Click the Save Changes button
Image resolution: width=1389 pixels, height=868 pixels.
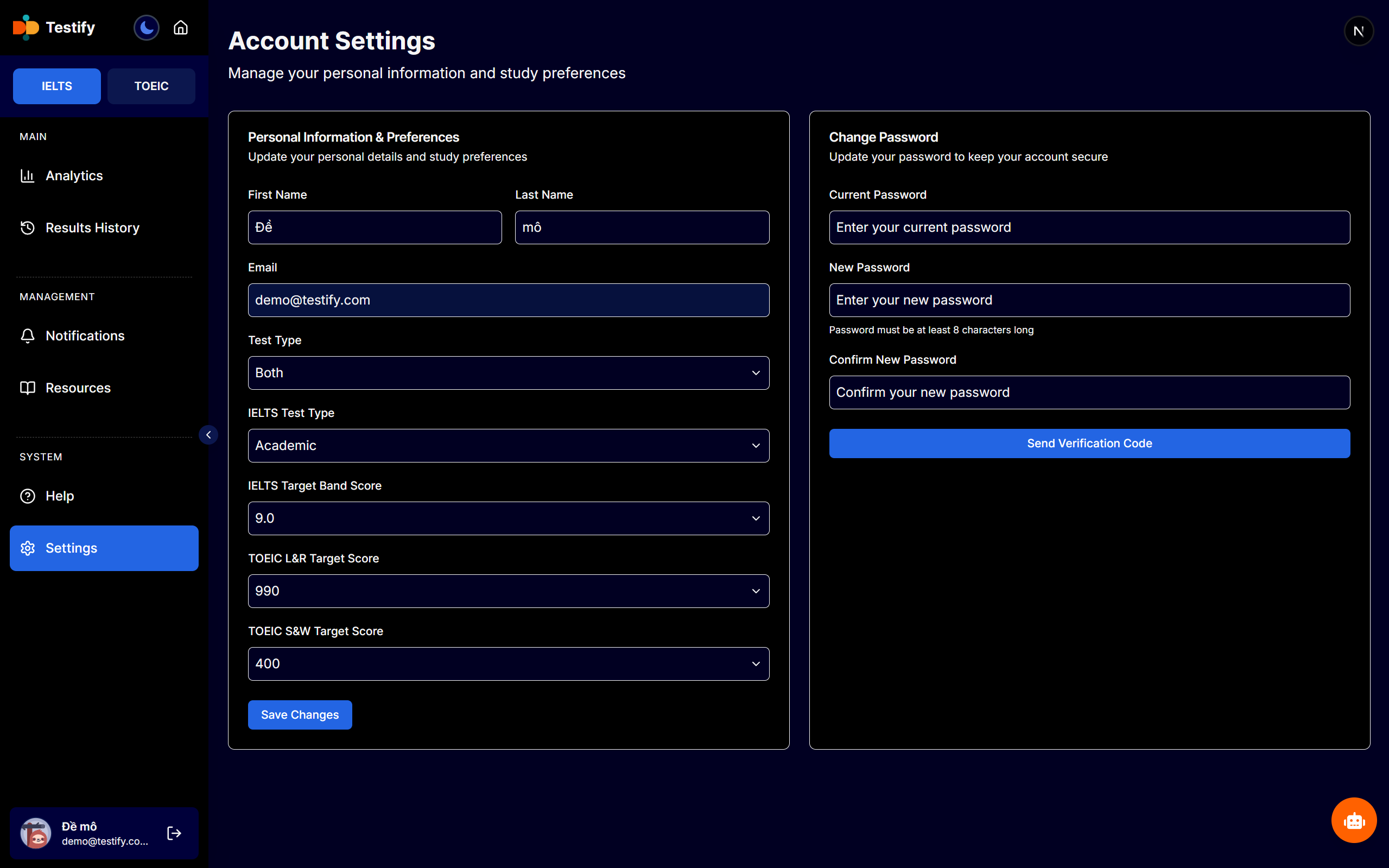[x=300, y=715]
